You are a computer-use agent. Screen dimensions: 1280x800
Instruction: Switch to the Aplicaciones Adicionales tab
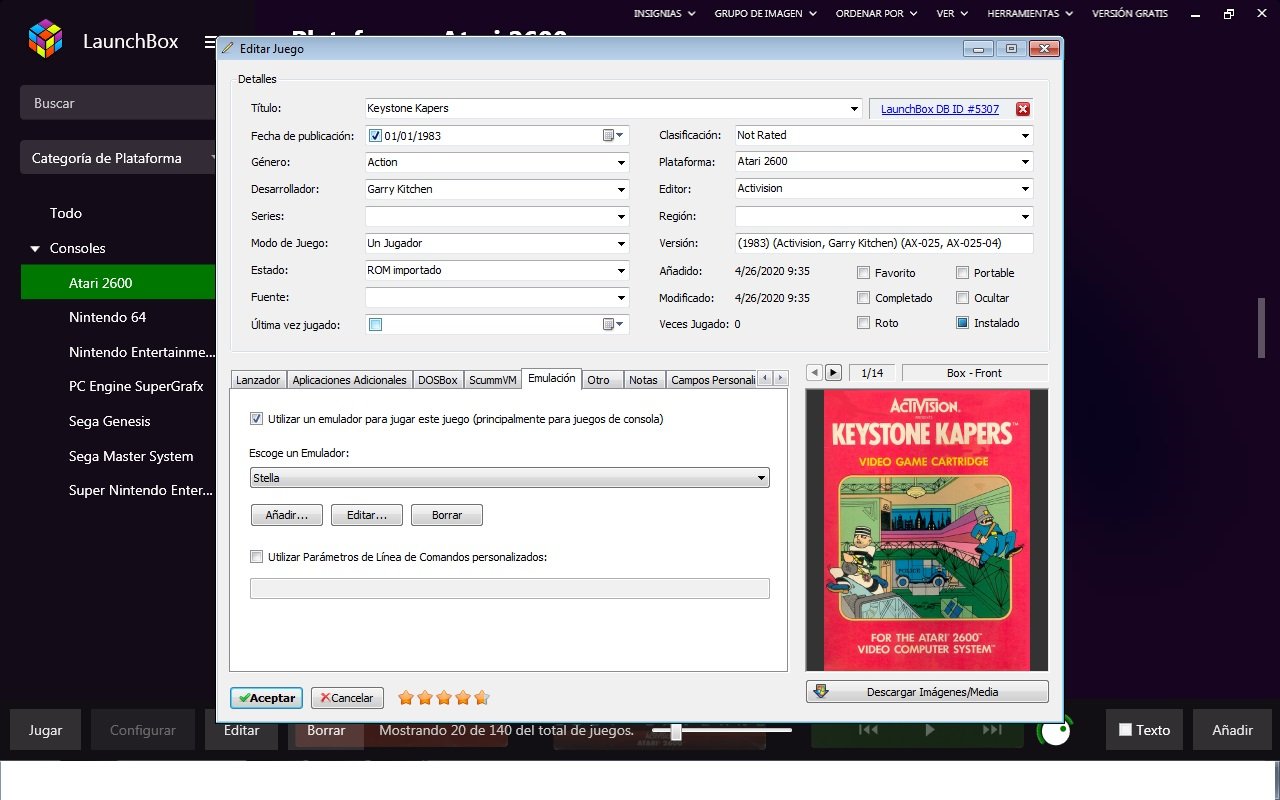pos(350,380)
